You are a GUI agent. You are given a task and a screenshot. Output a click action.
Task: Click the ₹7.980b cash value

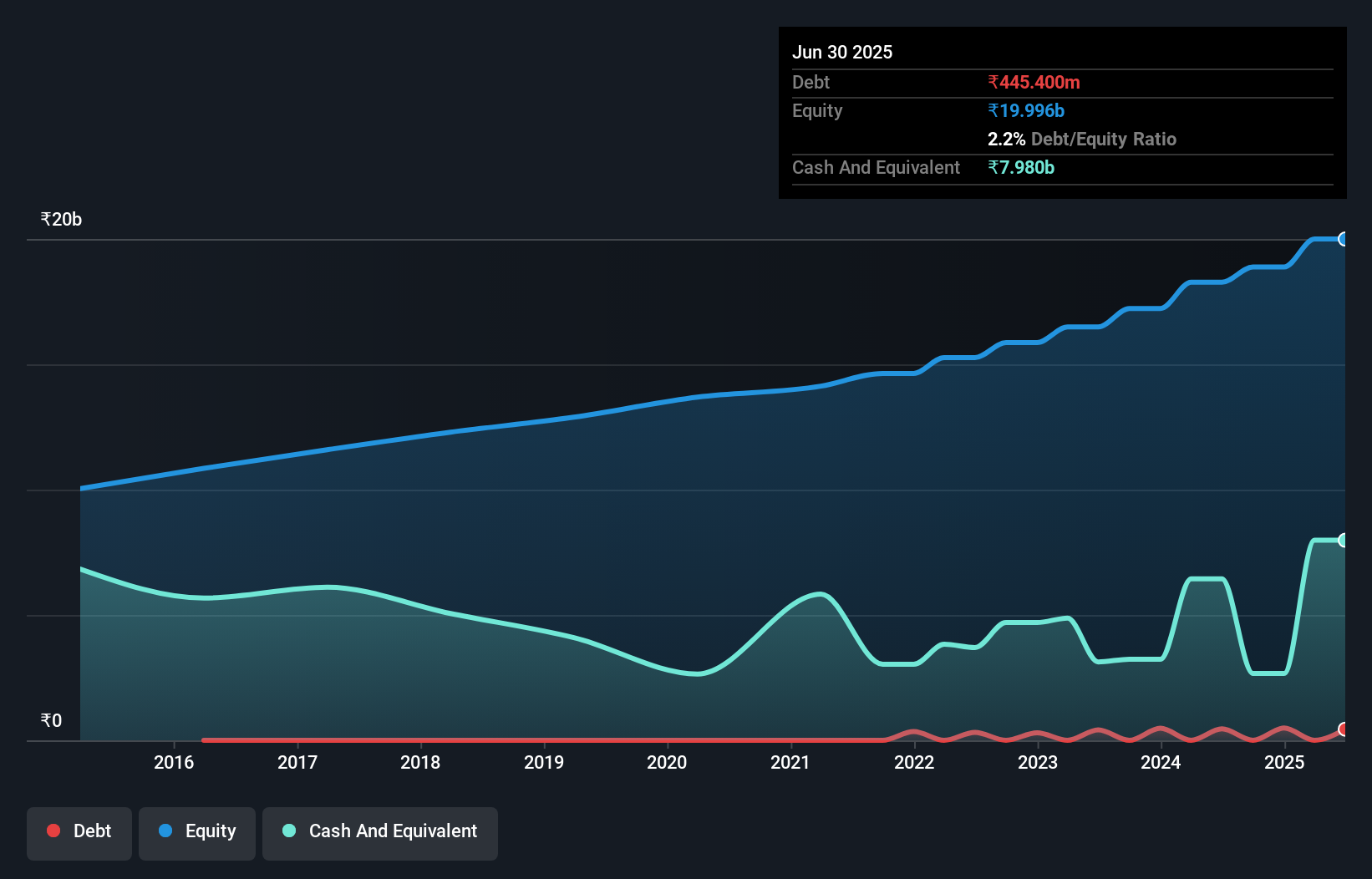click(1021, 167)
